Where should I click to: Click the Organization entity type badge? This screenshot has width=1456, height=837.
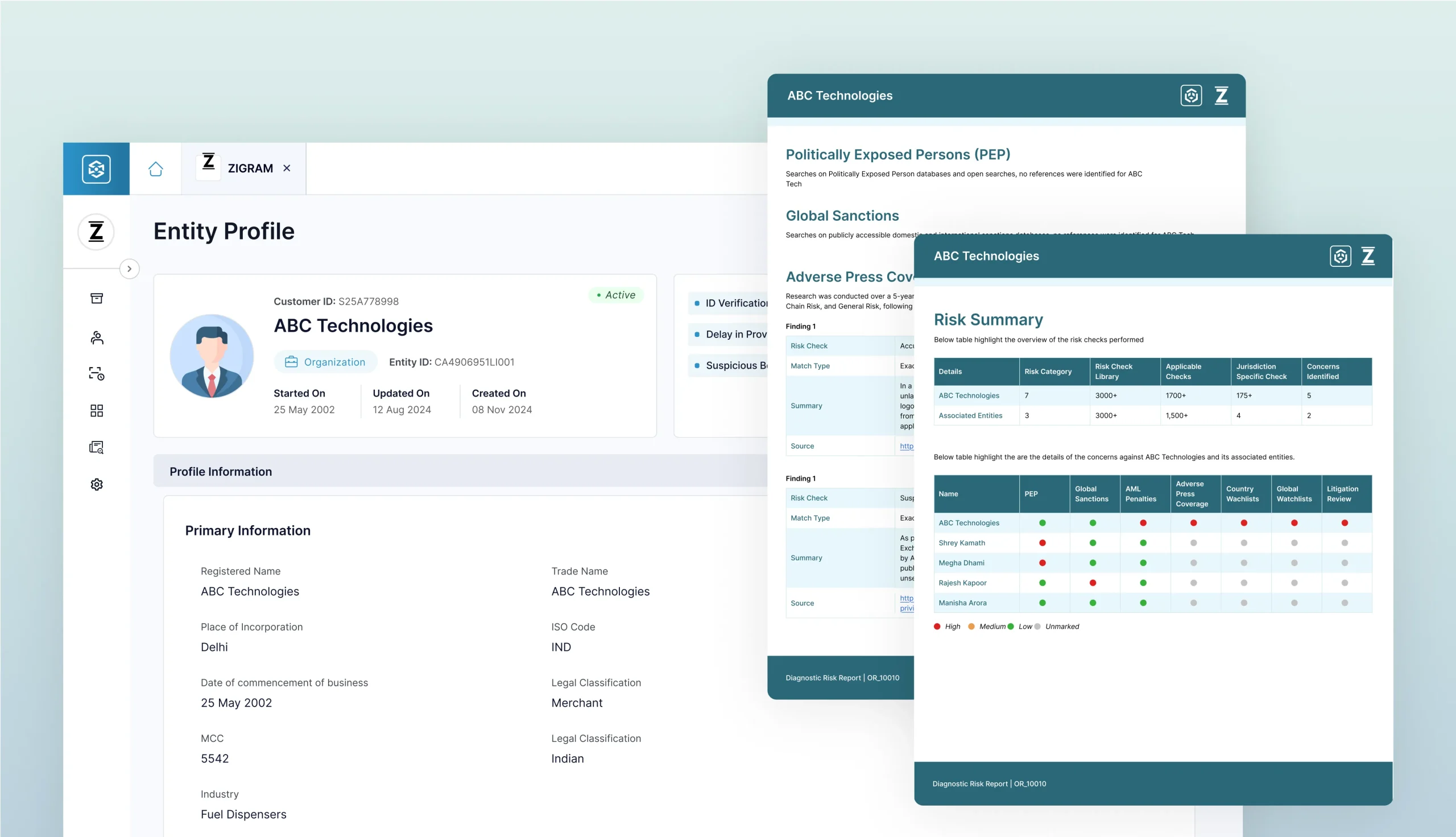(x=325, y=362)
